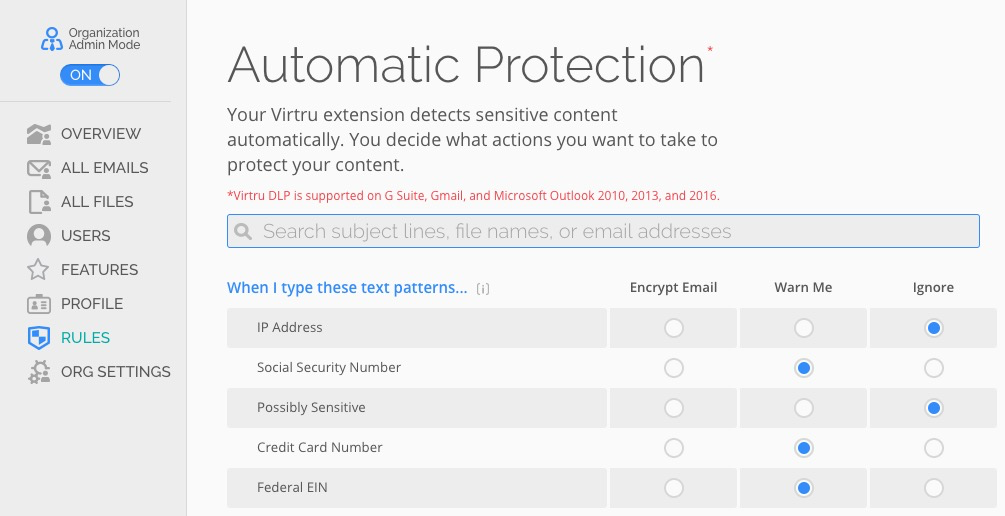
Task: Turn off Organization Admin Mode switch
Action: (x=90, y=75)
